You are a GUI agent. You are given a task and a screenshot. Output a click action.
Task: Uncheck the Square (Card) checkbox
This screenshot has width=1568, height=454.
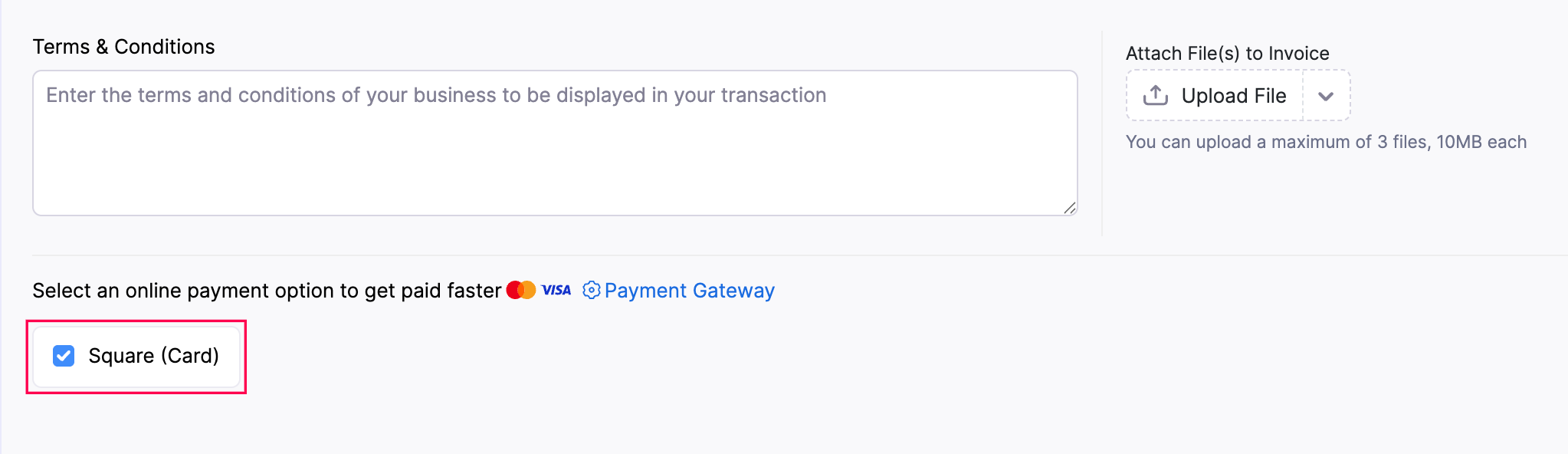[64, 356]
